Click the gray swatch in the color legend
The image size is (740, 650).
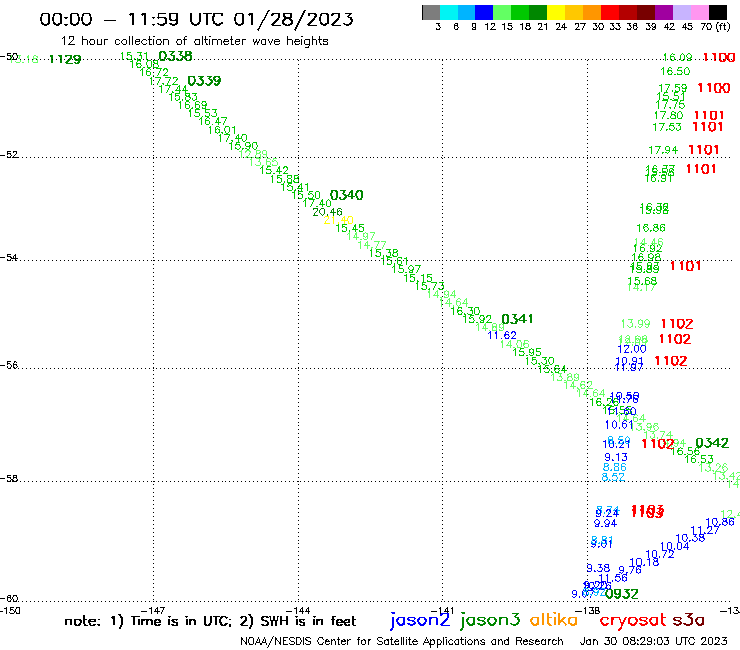click(x=431, y=12)
